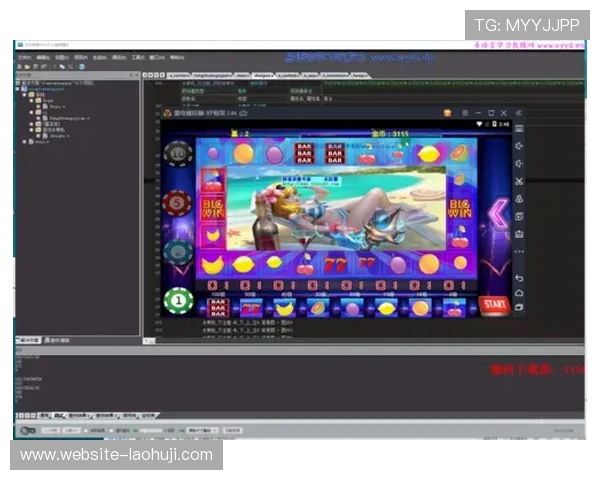Switch to the rightmost open editor file tab
Image resolution: width=600 pixels, height=480 pixels.
coord(358,74)
